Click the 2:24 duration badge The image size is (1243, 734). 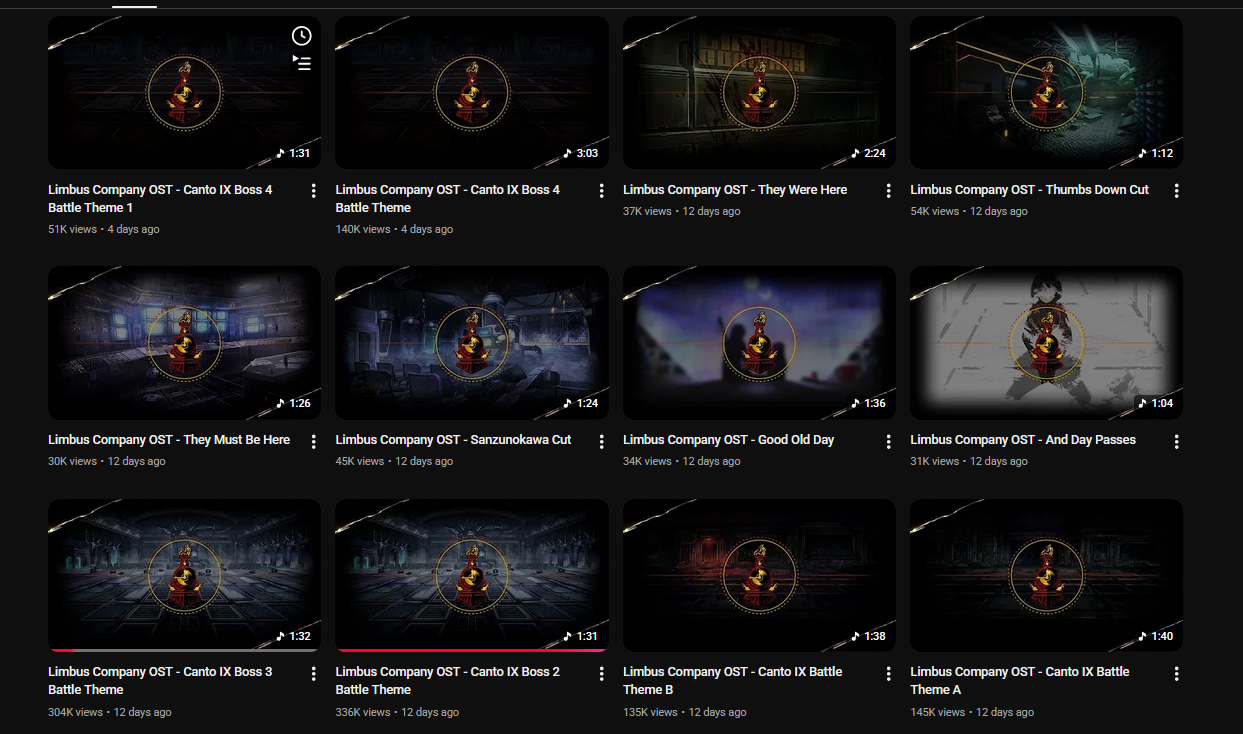[x=868, y=153]
